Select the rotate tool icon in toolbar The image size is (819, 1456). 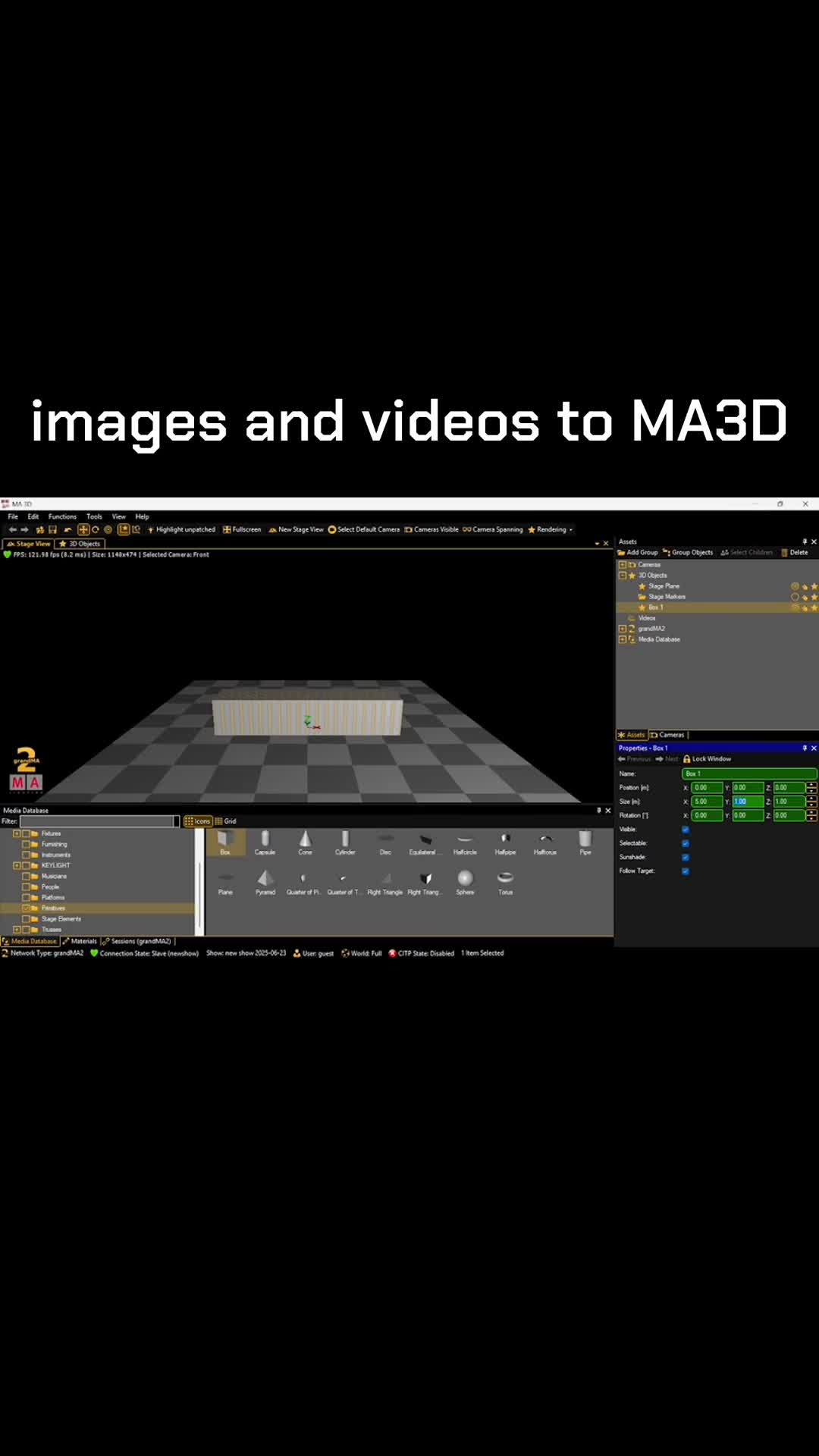coord(96,529)
